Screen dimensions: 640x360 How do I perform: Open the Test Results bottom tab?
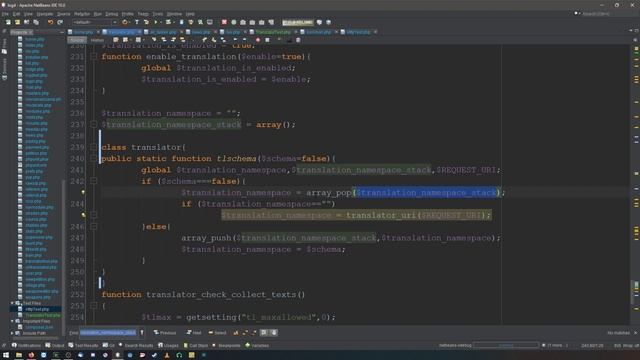(x=82, y=345)
